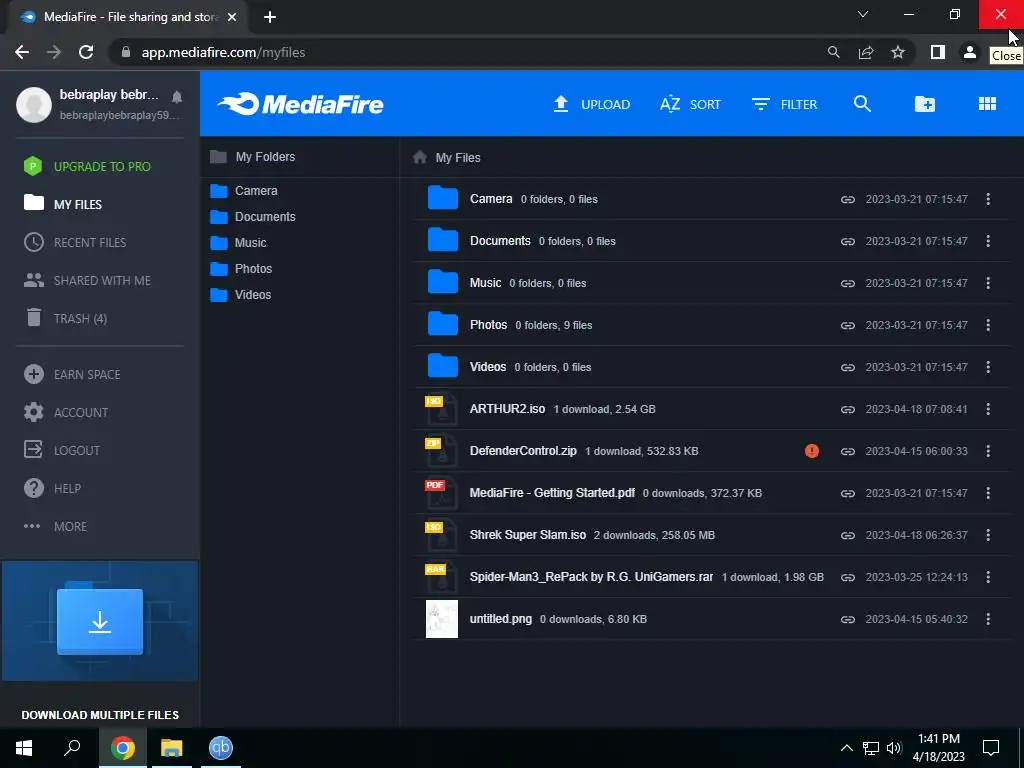Bookmark page with star icon
1024x768 pixels.
click(x=898, y=52)
